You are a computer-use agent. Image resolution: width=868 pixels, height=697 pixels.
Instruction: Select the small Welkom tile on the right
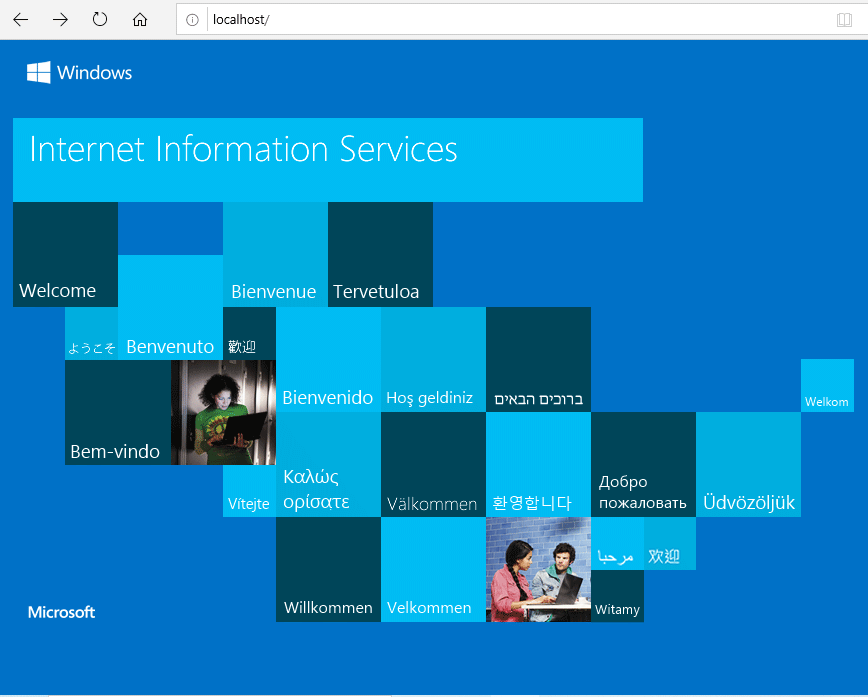click(827, 385)
